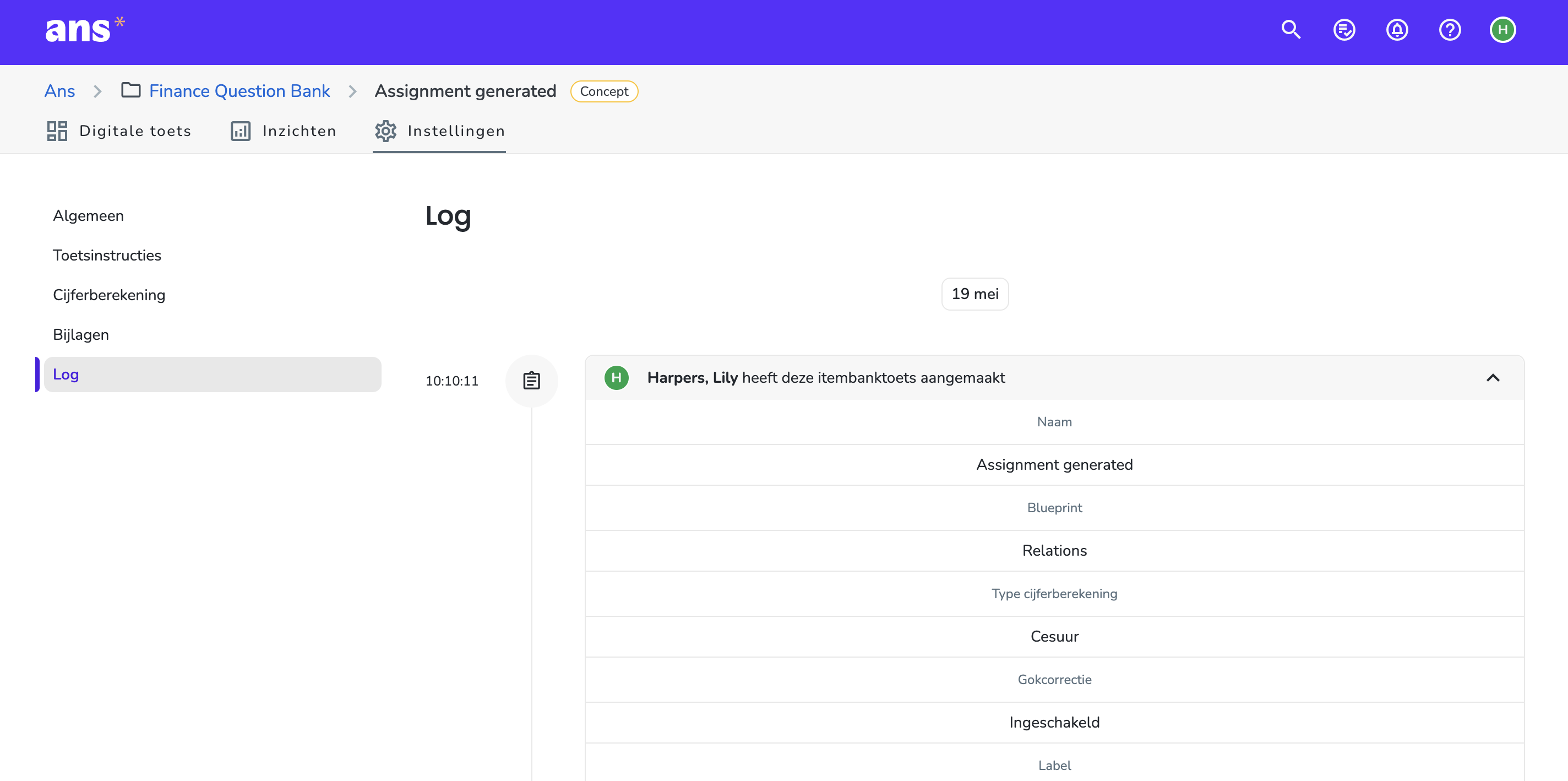The image size is (1568, 781).
Task: Select the Instellingen tab
Action: pos(439,131)
